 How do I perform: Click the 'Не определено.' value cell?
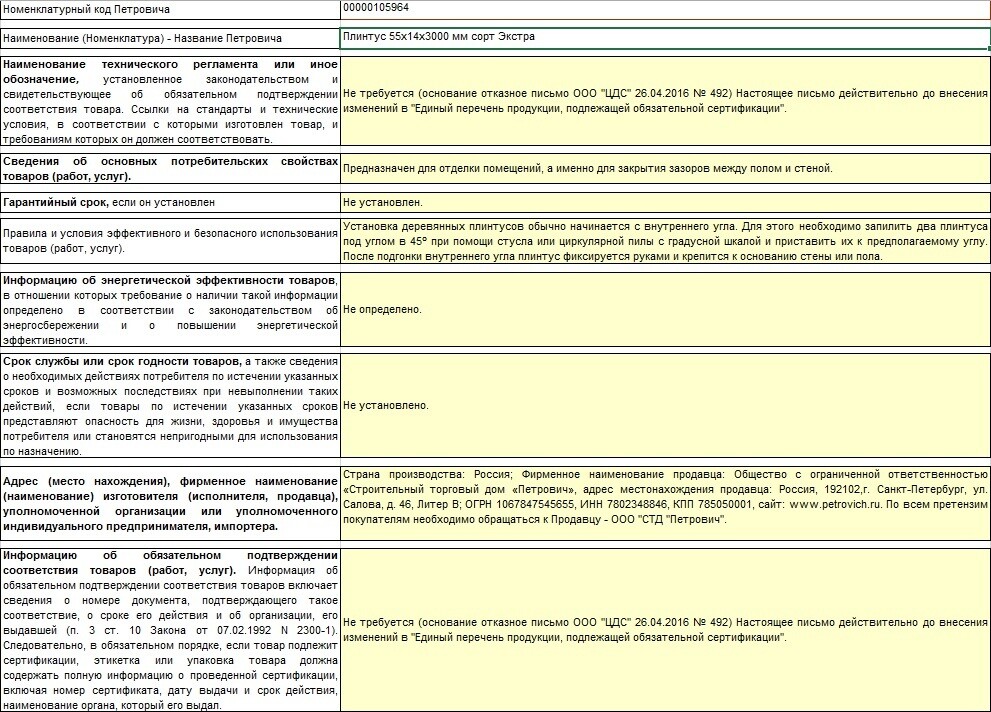click(x=665, y=309)
